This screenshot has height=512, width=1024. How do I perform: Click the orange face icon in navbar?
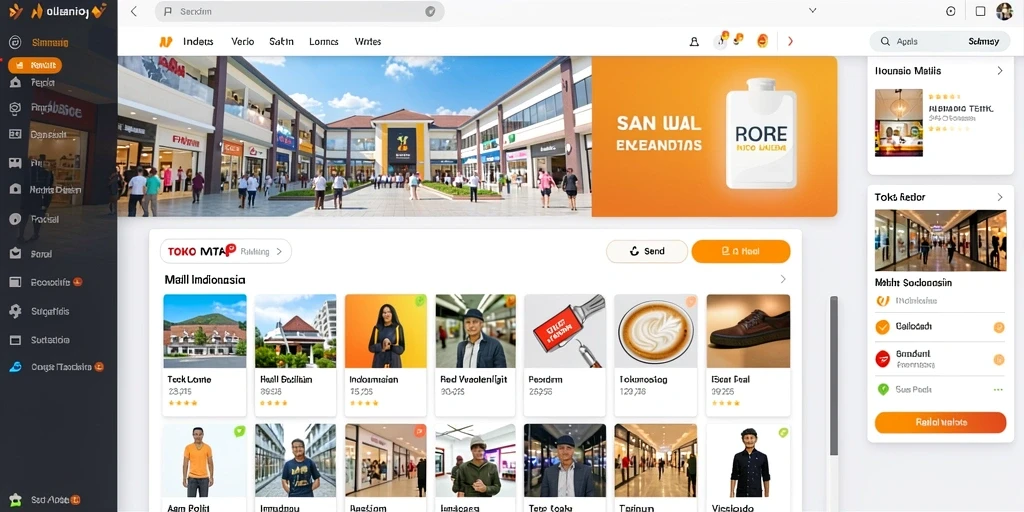(x=762, y=40)
